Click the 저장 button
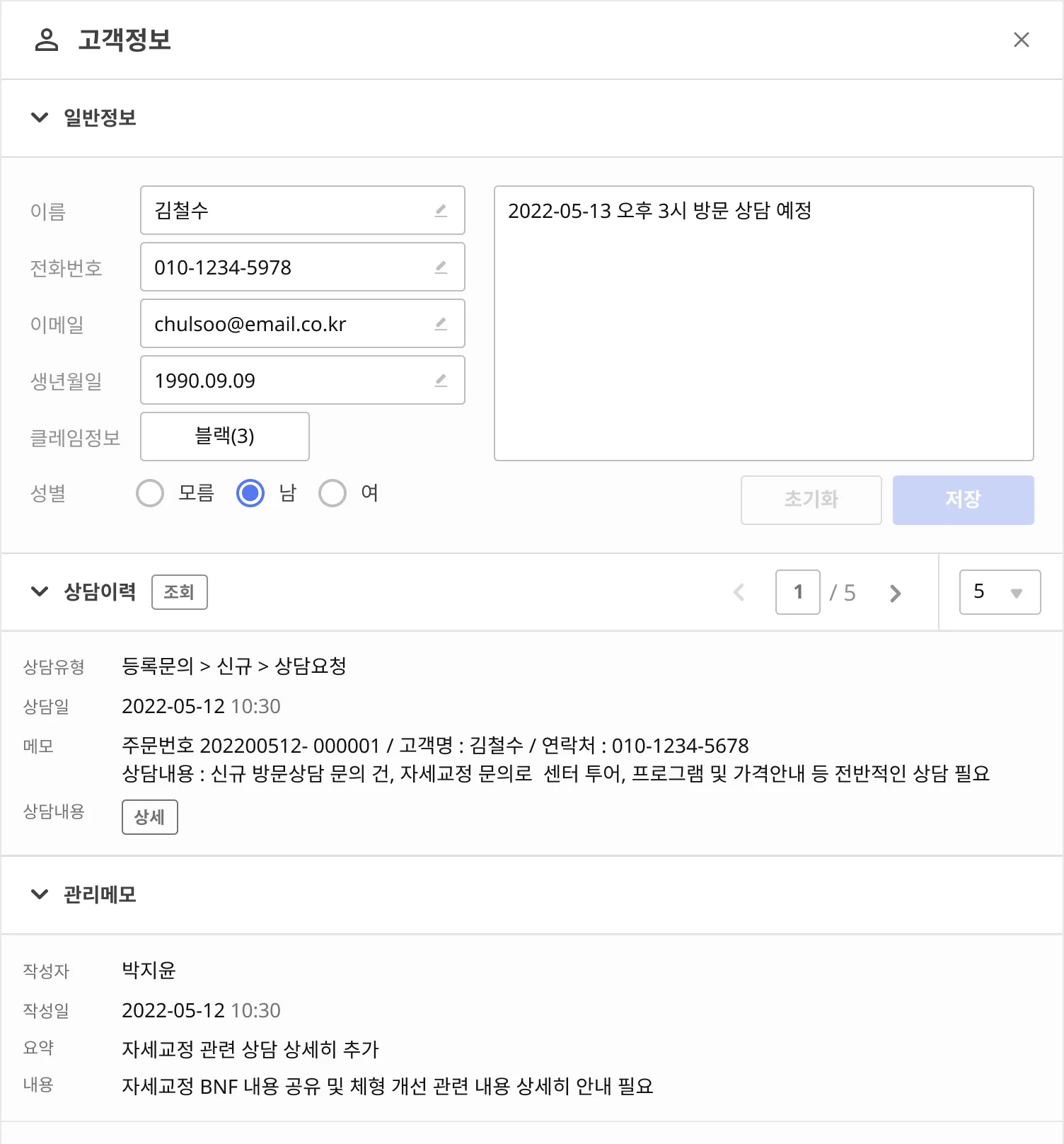1064x1144 pixels. [x=963, y=499]
